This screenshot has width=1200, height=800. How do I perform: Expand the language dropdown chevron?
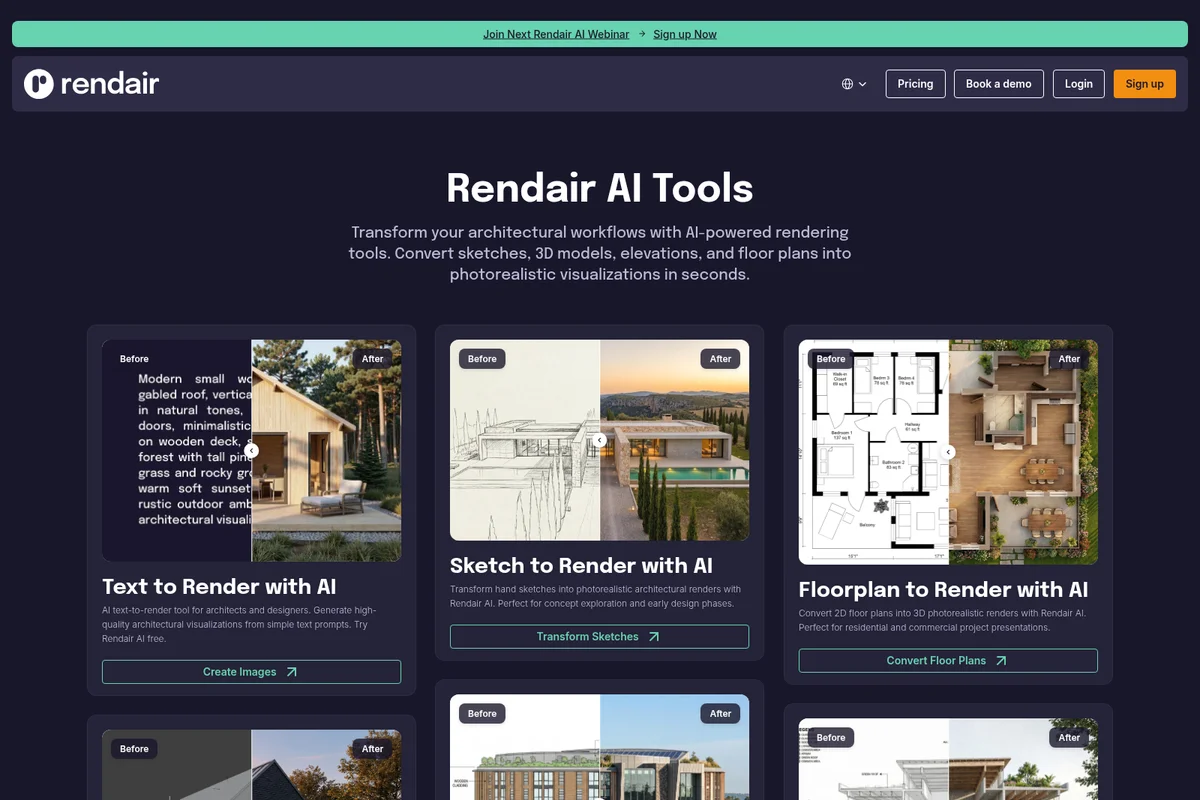click(863, 84)
